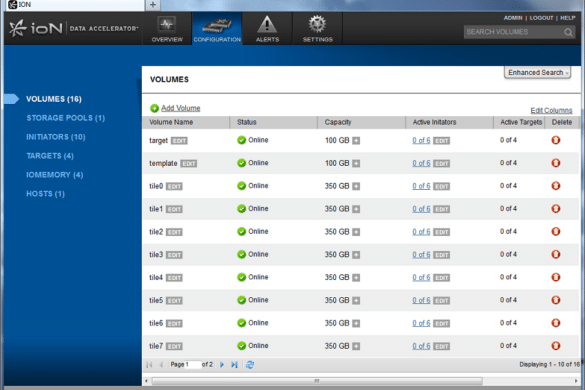Open the Settings gear icon
Screen dimensions: 585x390
click(317, 25)
